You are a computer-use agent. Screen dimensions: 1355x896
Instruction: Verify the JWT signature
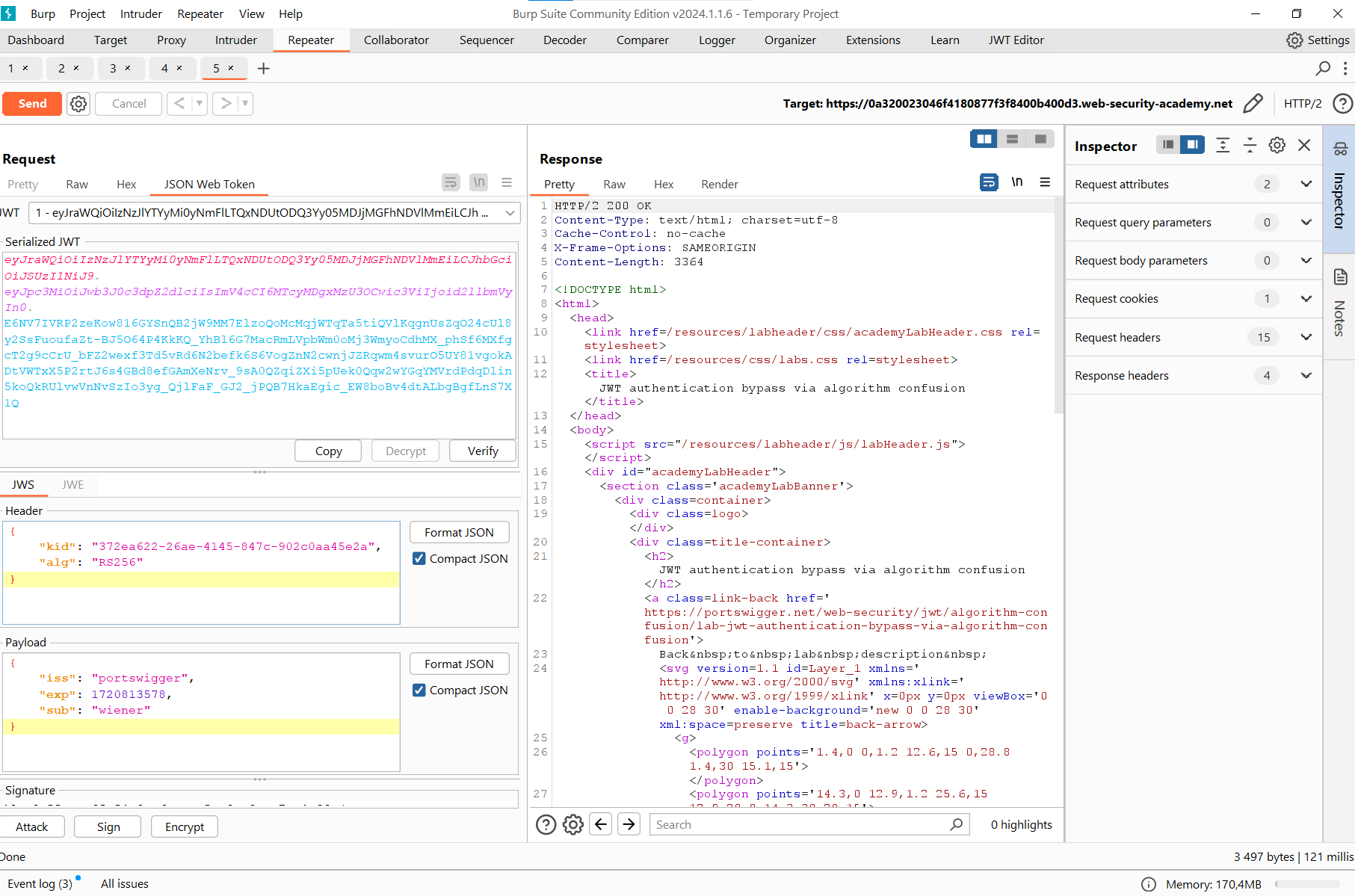[483, 451]
